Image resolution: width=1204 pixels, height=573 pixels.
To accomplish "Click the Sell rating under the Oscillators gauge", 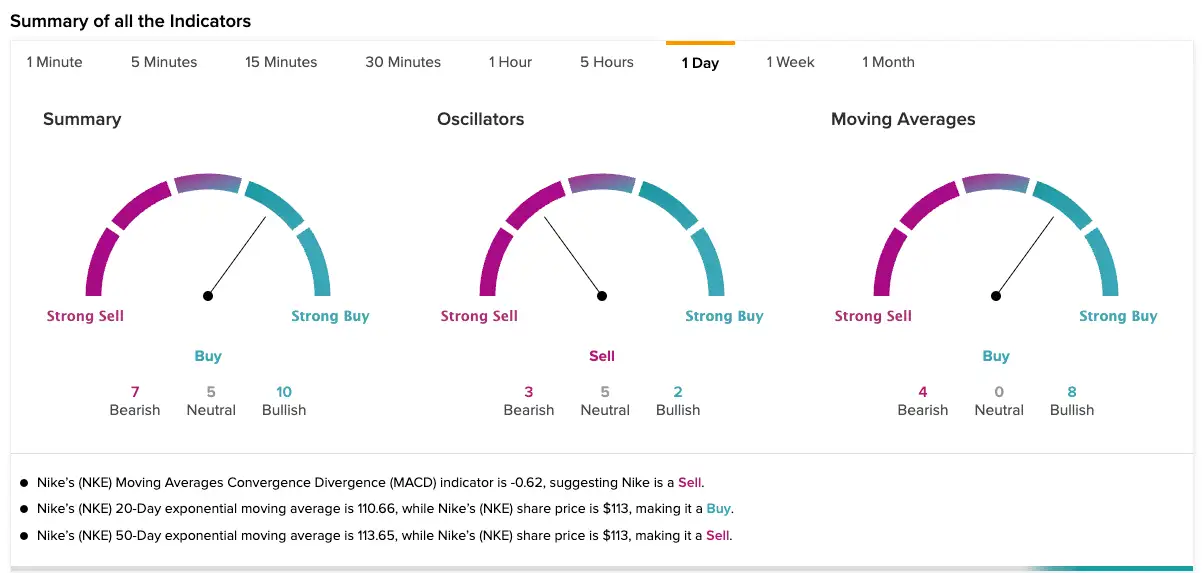I will click(x=602, y=356).
